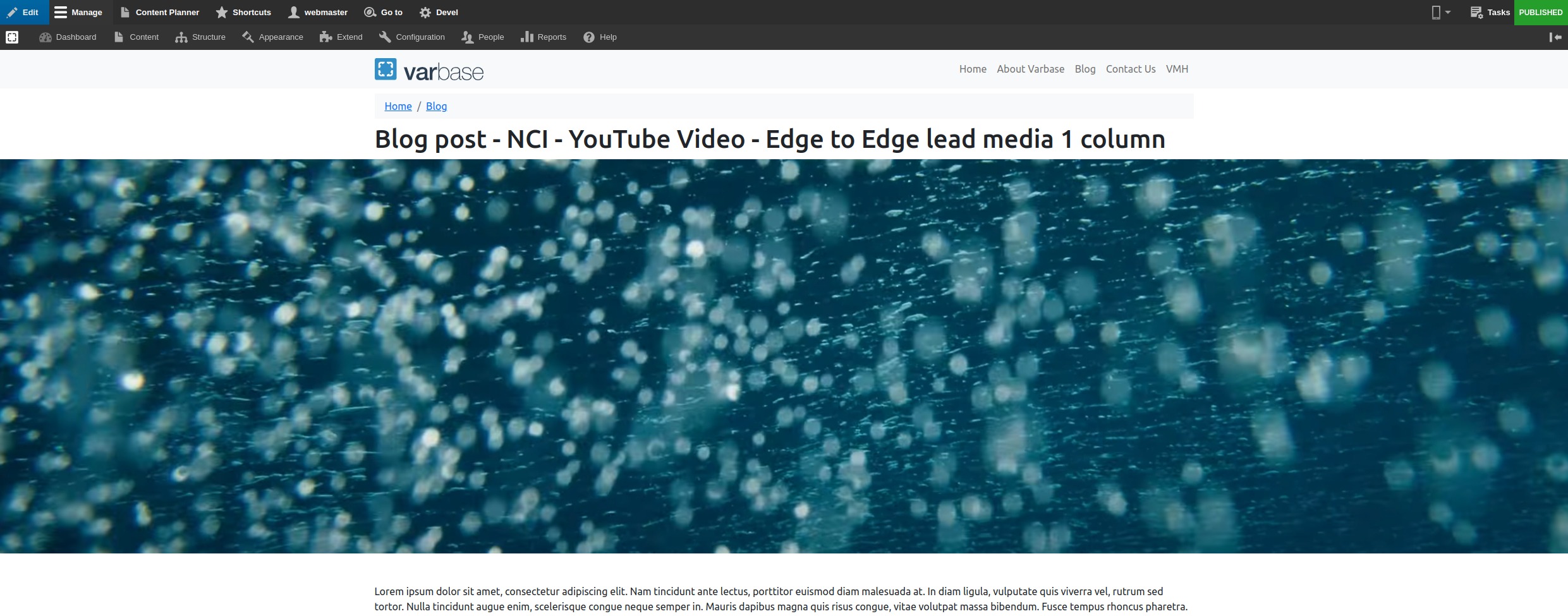The width and height of the screenshot is (1568, 616).
Task: Click the Edit pencil in toolbar
Action: (x=24, y=12)
